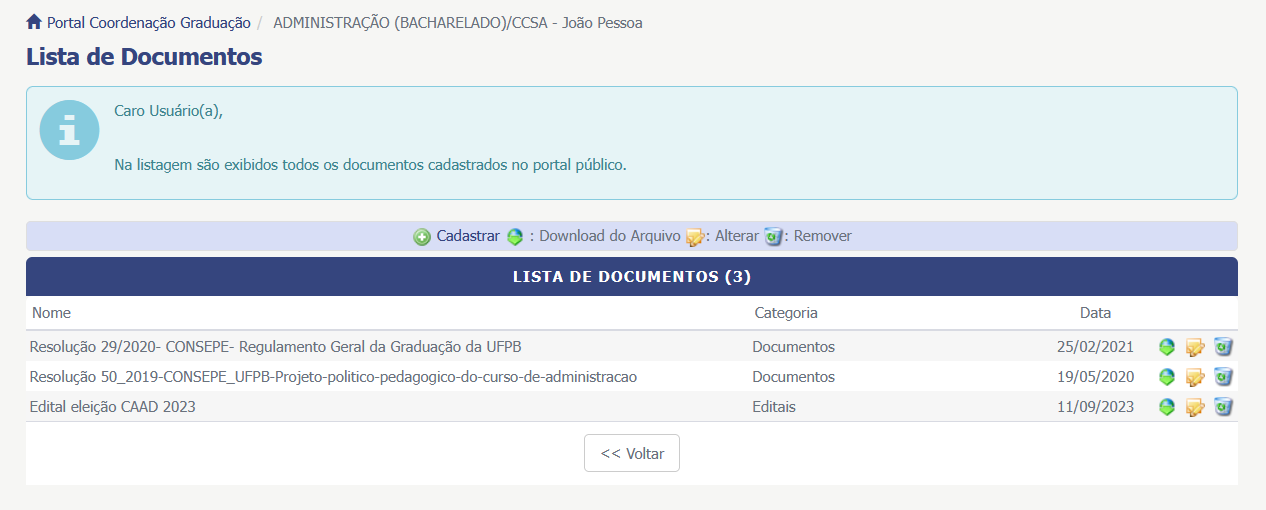Remove the Edital eleição CAAD 2023 document

click(x=1223, y=407)
